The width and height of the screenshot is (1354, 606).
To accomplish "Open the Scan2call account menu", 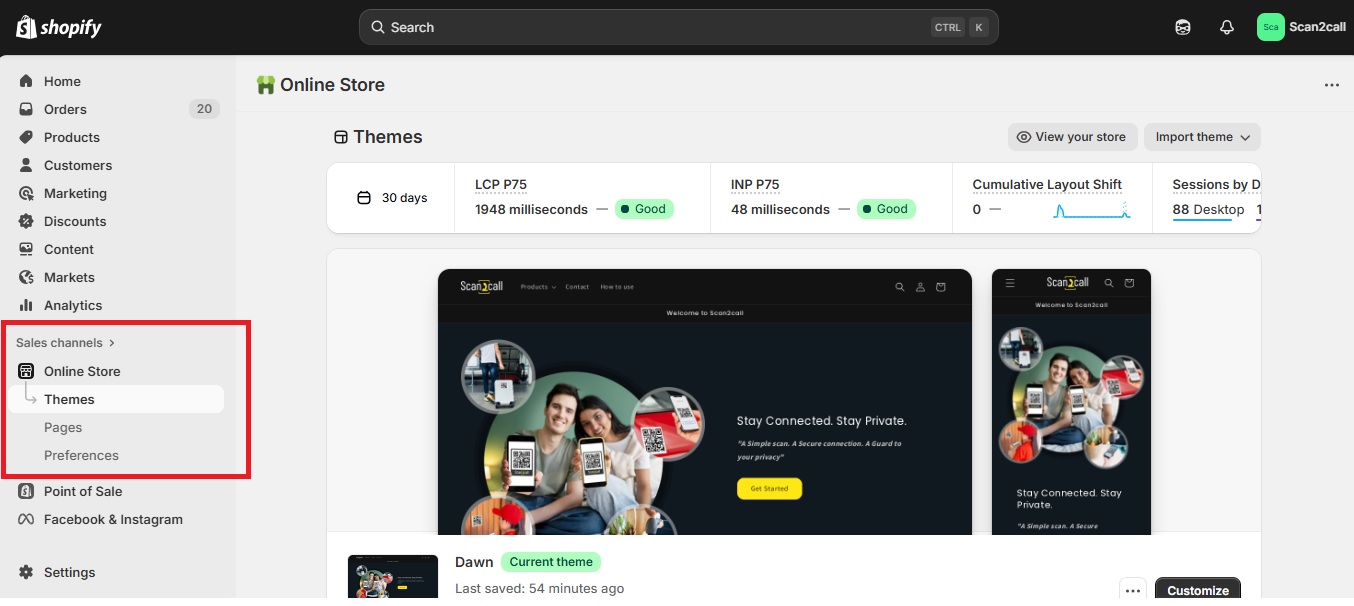I will pyautogui.click(x=1301, y=27).
